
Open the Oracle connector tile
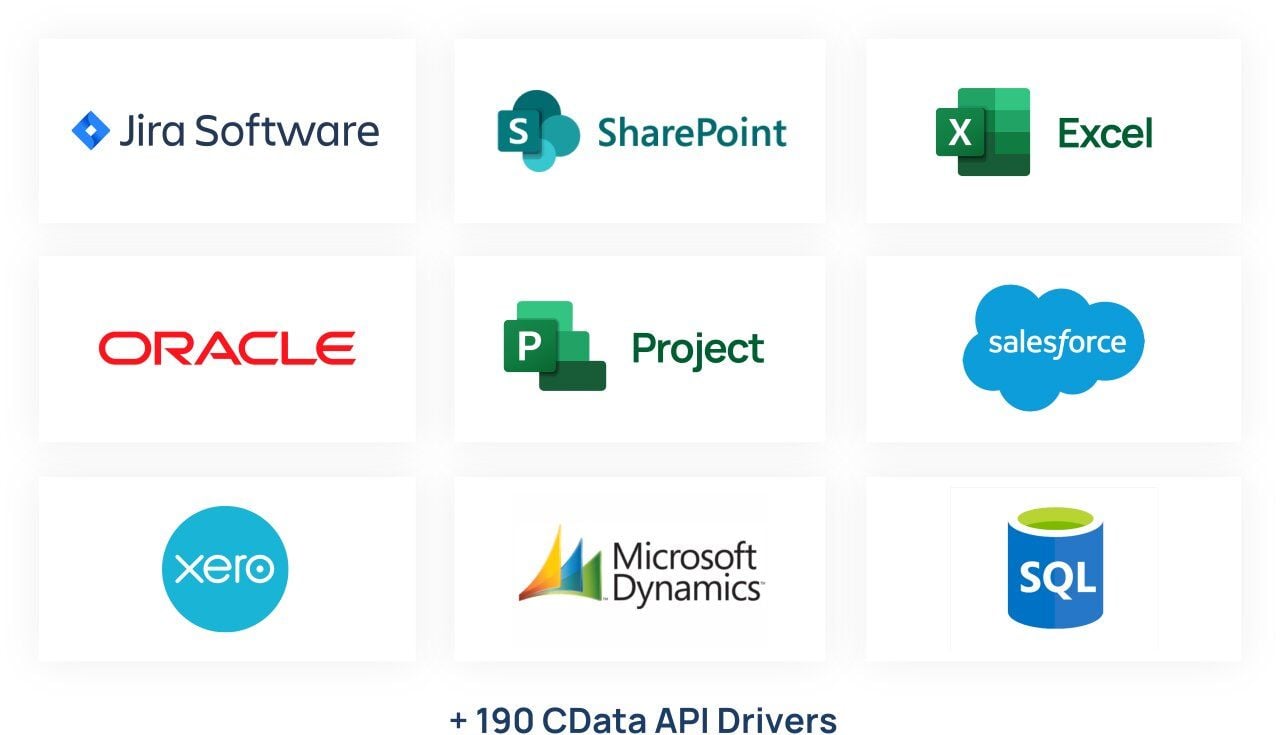227,347
